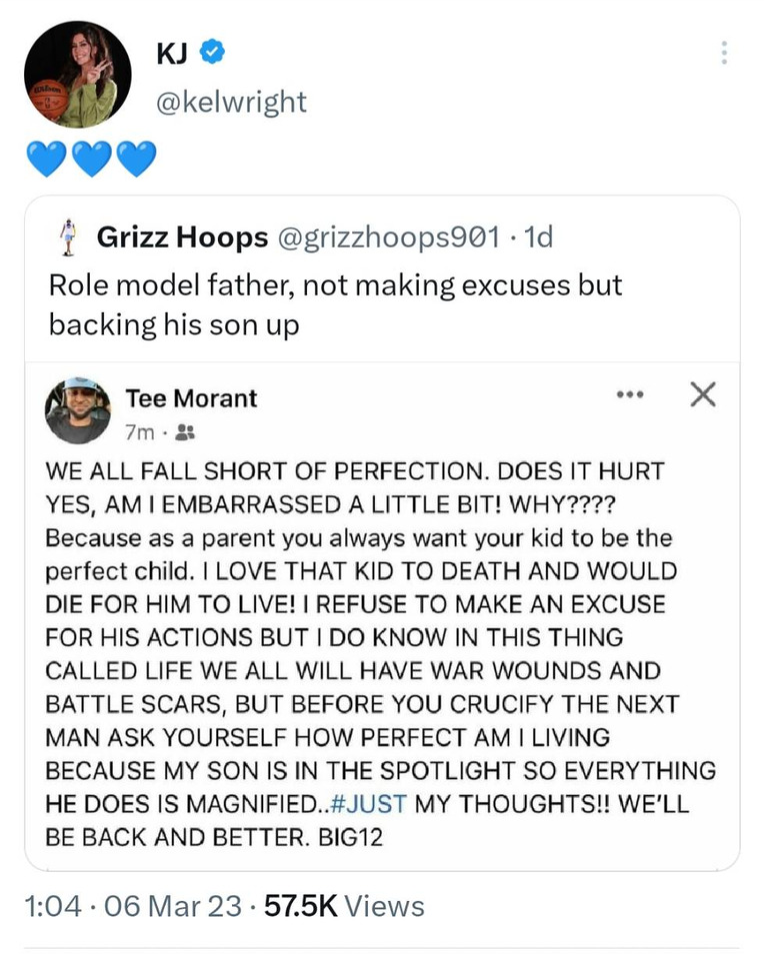This screenshot has width=764, height=955.
Task: Click the friends audience icon below Tee Morant
Action: tap(185, 432)
